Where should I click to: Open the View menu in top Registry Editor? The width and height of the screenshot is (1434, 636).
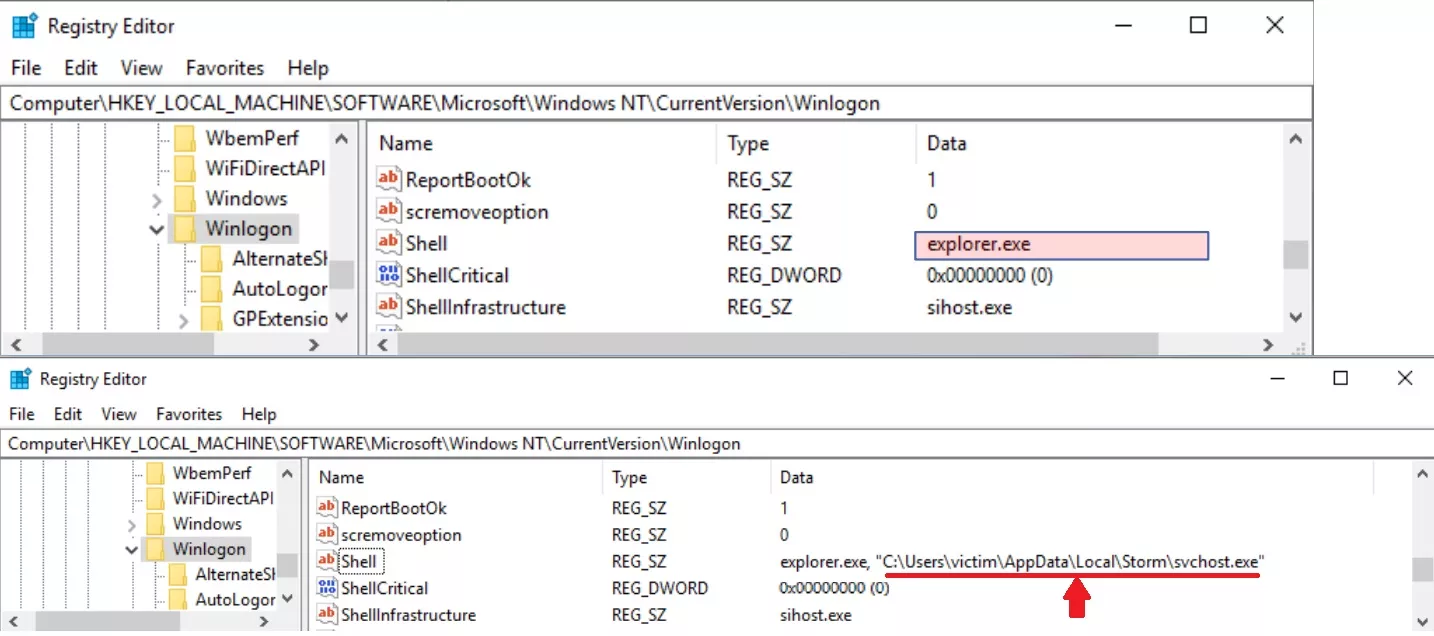click(141, 68)
